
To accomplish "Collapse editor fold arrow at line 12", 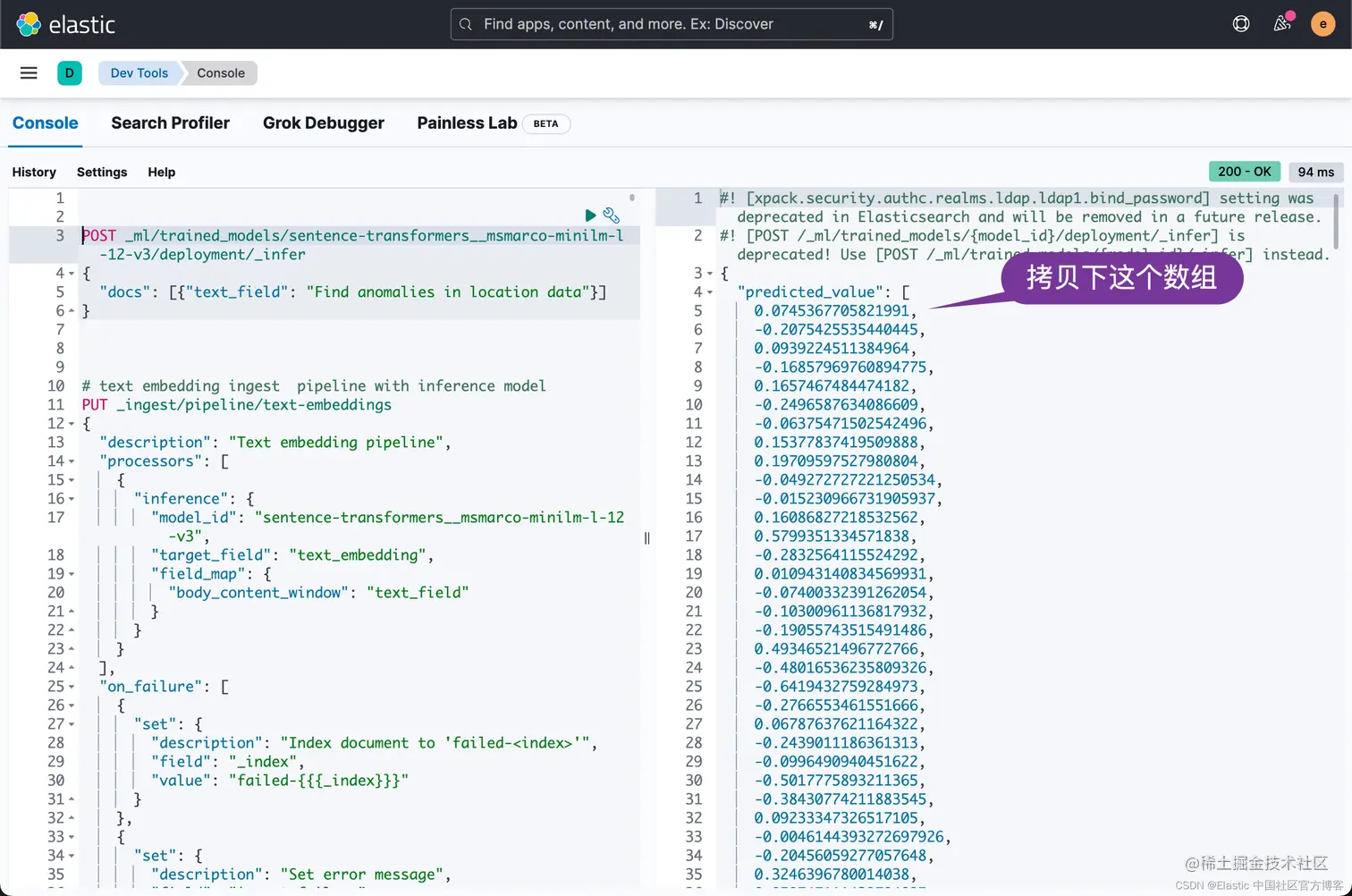I will 72,424.
